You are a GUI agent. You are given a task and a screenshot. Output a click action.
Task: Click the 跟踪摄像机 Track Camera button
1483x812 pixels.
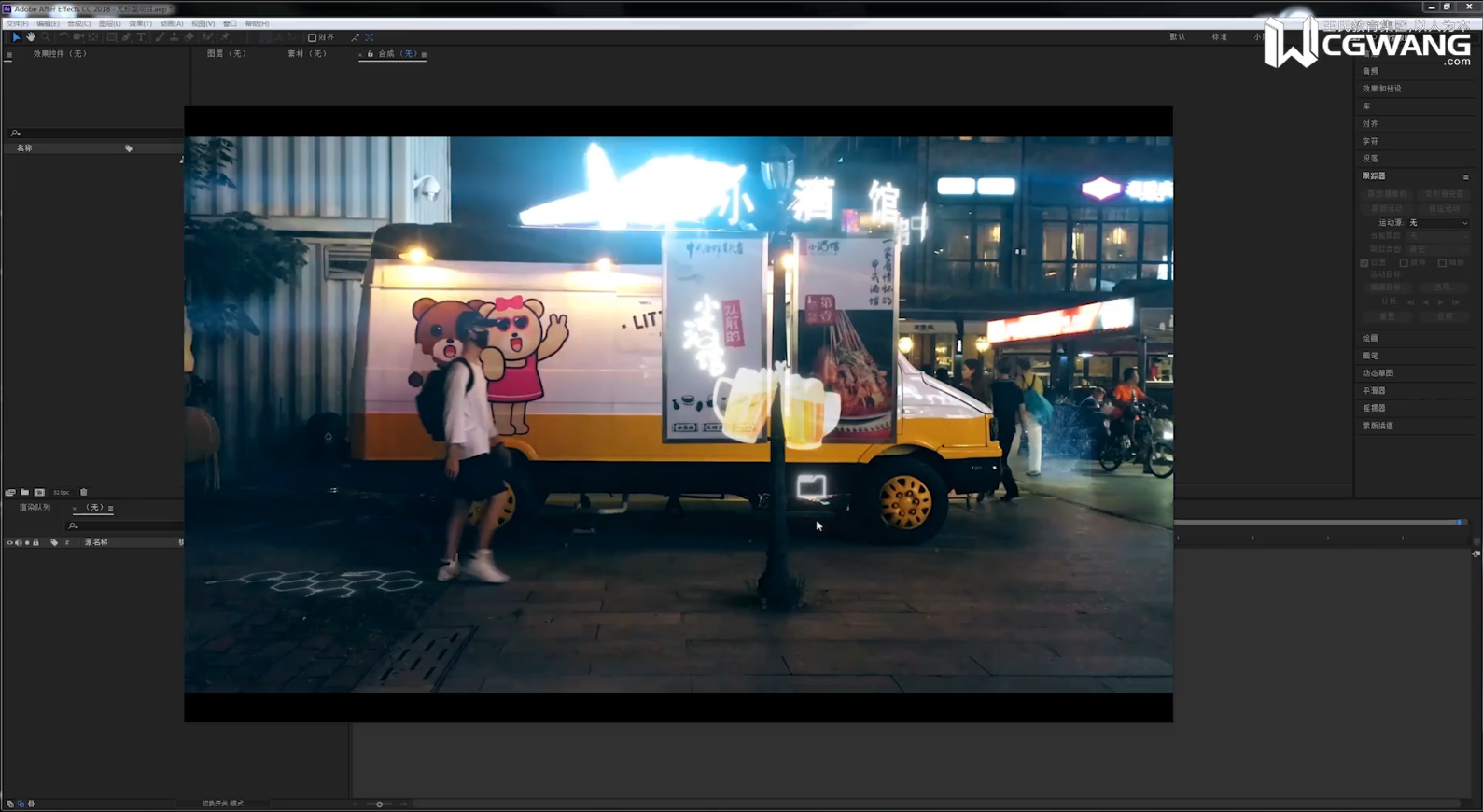coord(1388,194)
